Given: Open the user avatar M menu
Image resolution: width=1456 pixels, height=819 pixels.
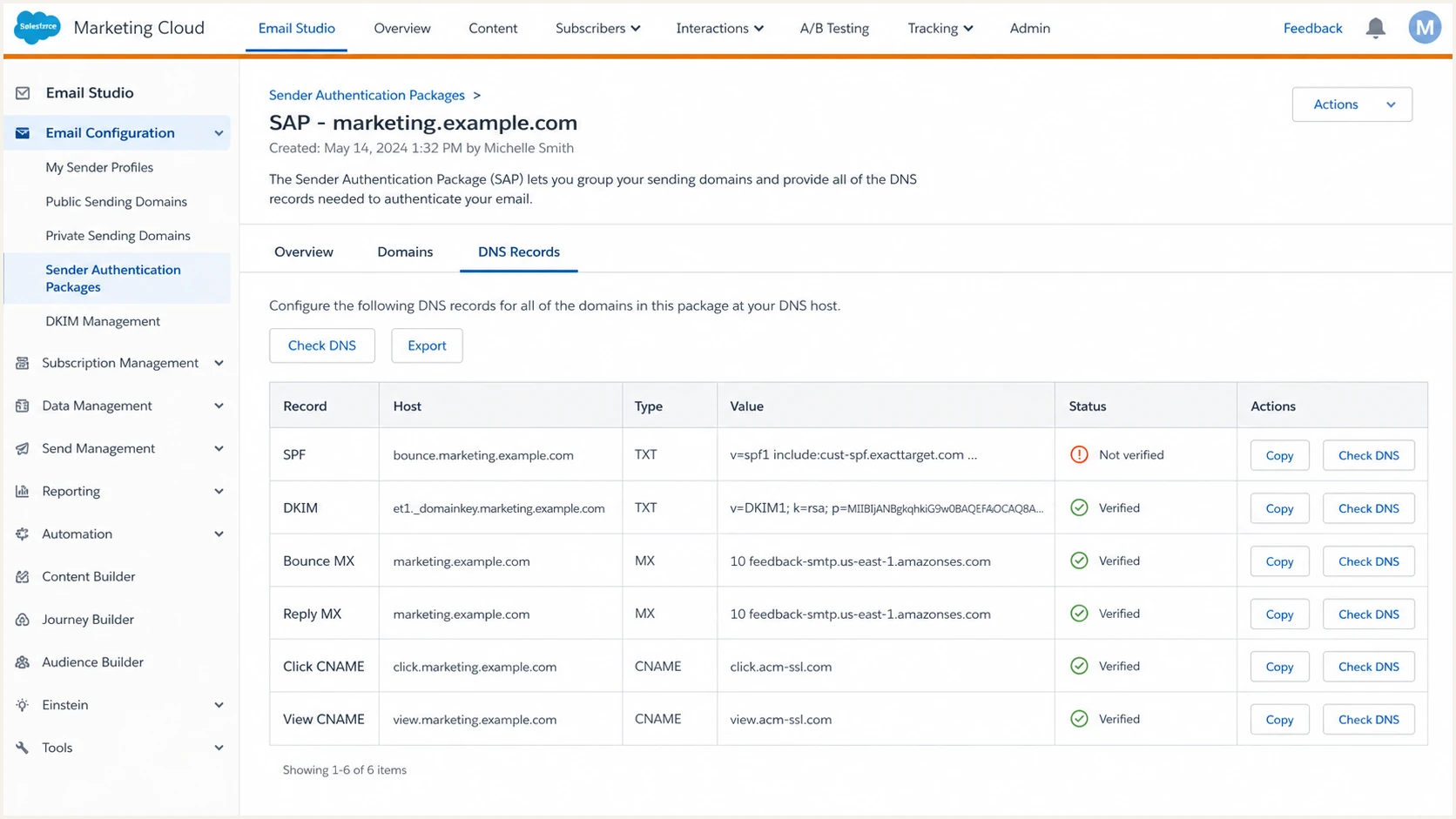Looking at the screenshot, I should (x=1425, y=28).
